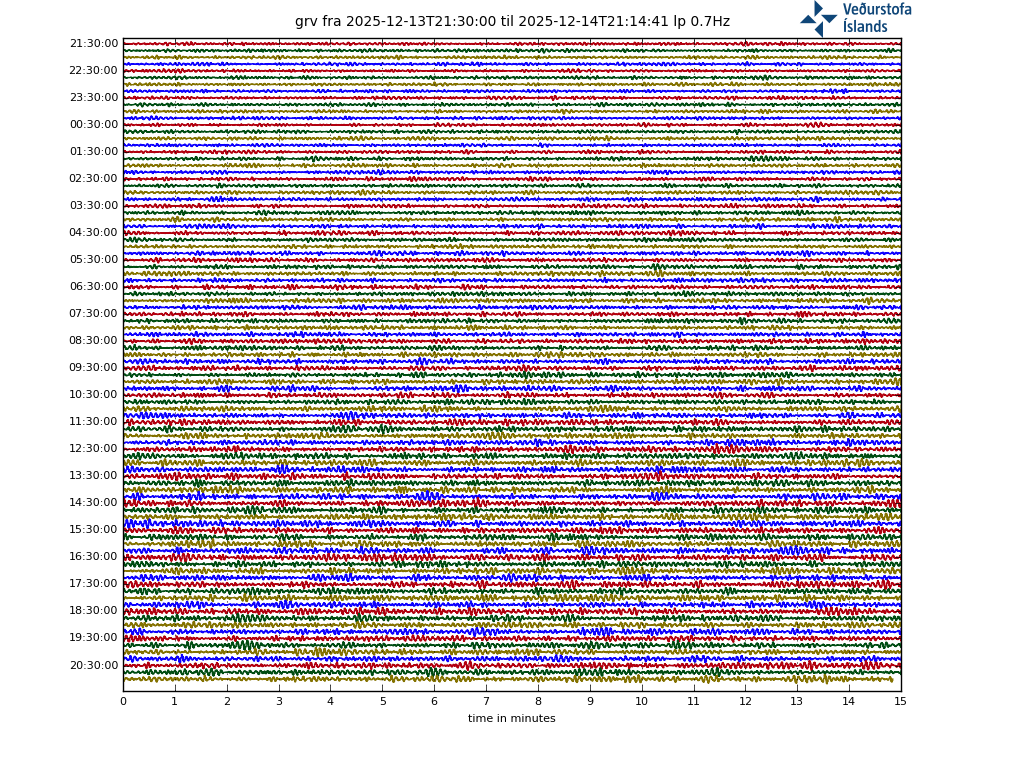Select the x-axis tick labeled 12

coord(745,702)
